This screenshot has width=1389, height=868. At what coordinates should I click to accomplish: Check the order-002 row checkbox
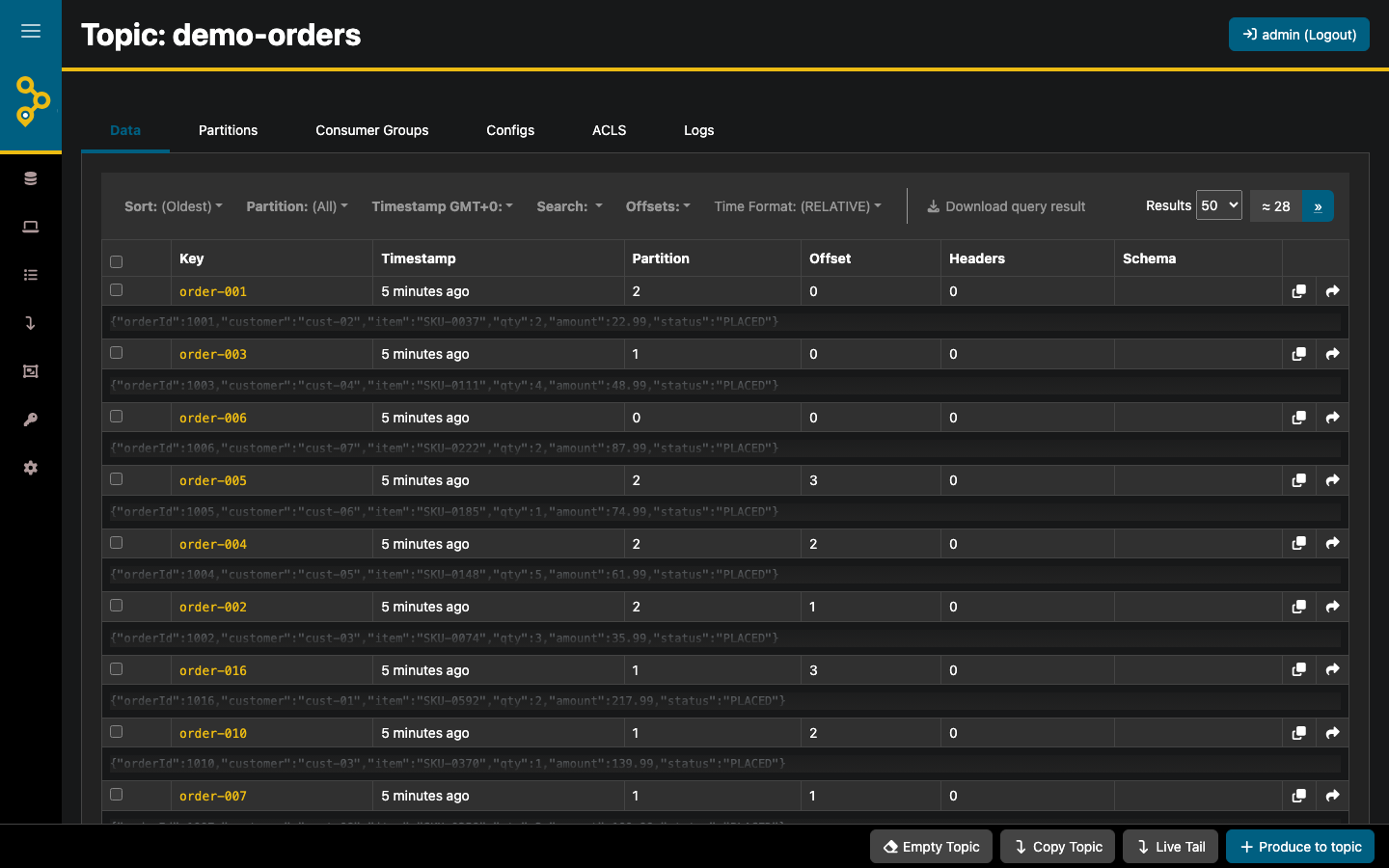[x=117, y=605]
